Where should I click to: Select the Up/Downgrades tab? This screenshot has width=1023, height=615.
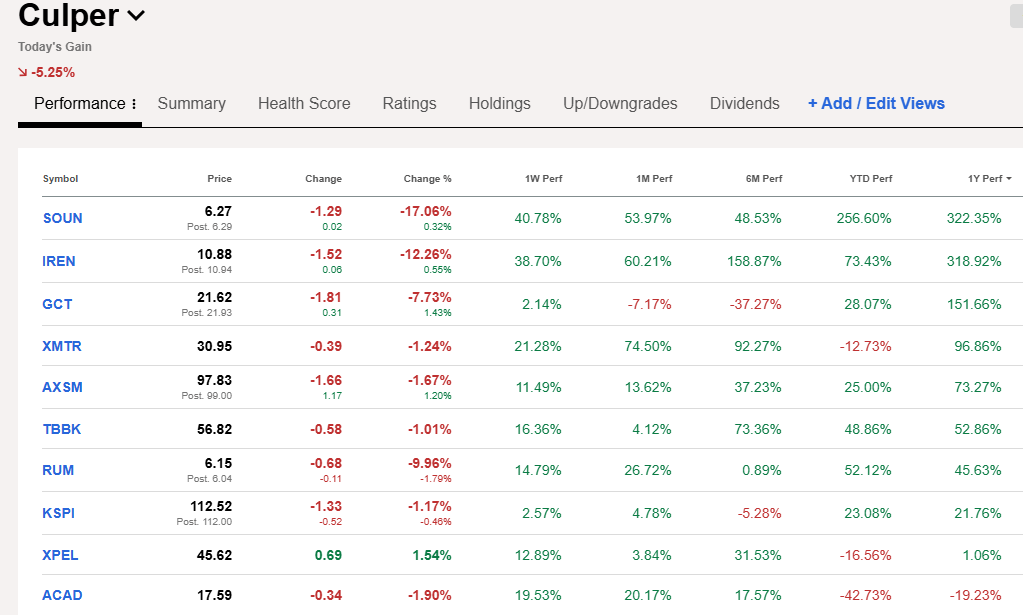620,104
